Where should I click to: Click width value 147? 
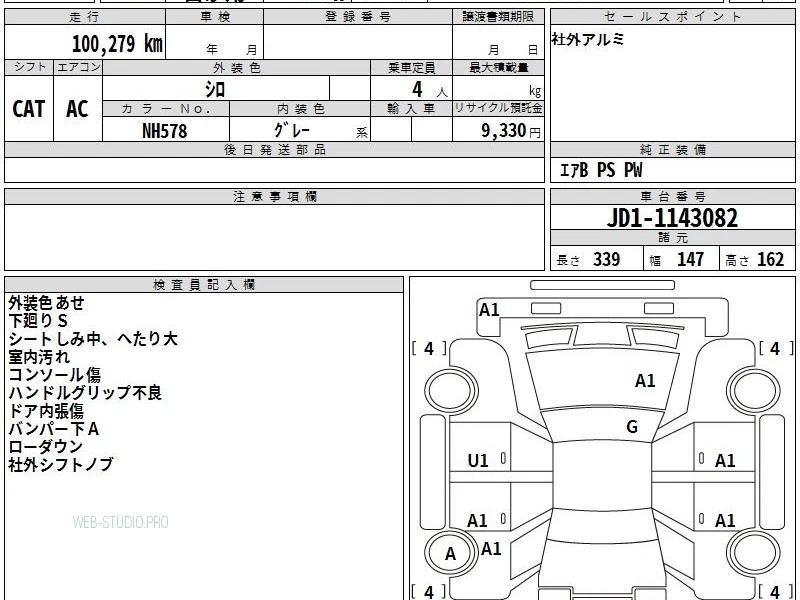(690, 259)
